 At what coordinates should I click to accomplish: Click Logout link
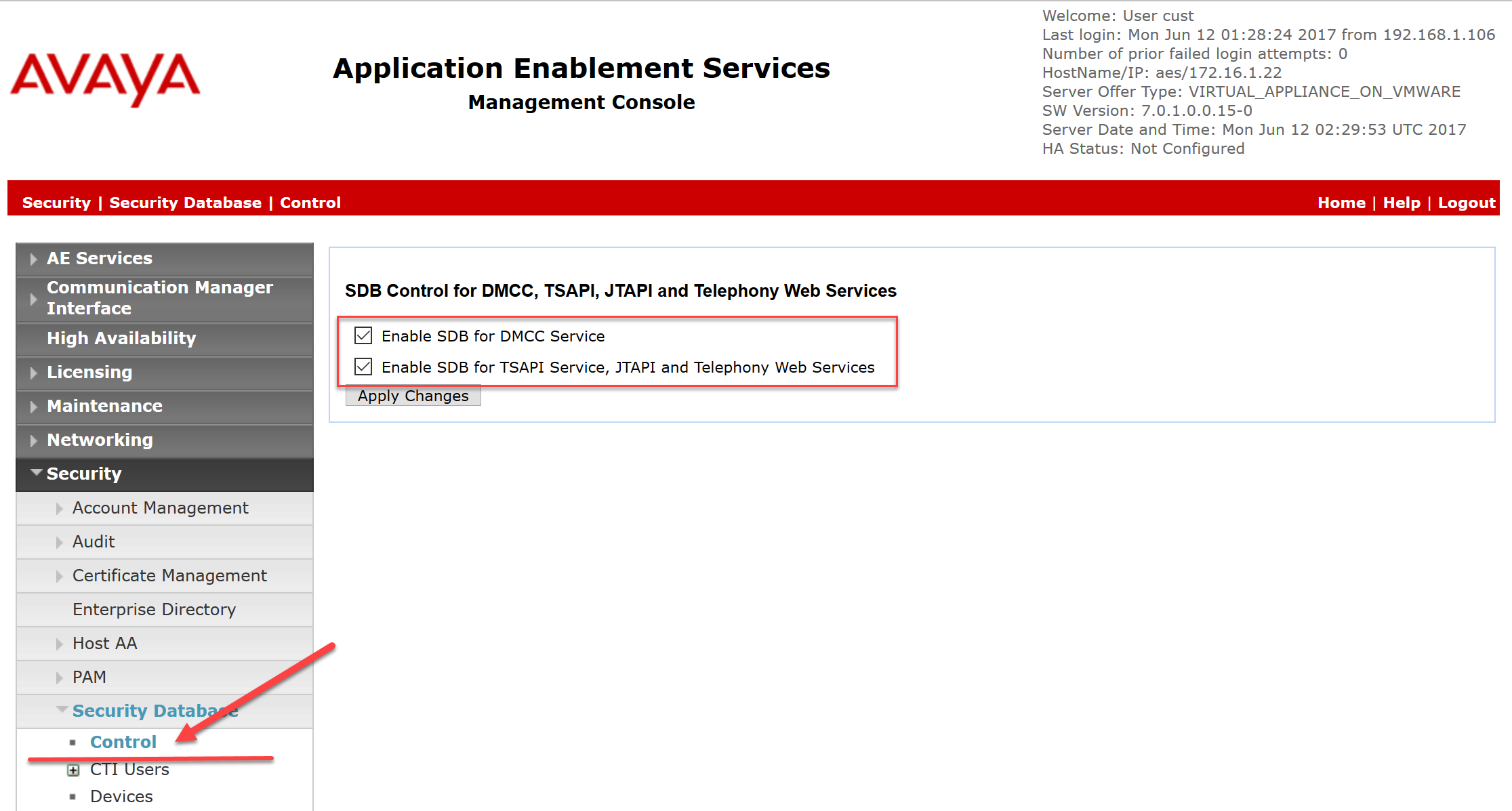click(x=1467, y=203)
